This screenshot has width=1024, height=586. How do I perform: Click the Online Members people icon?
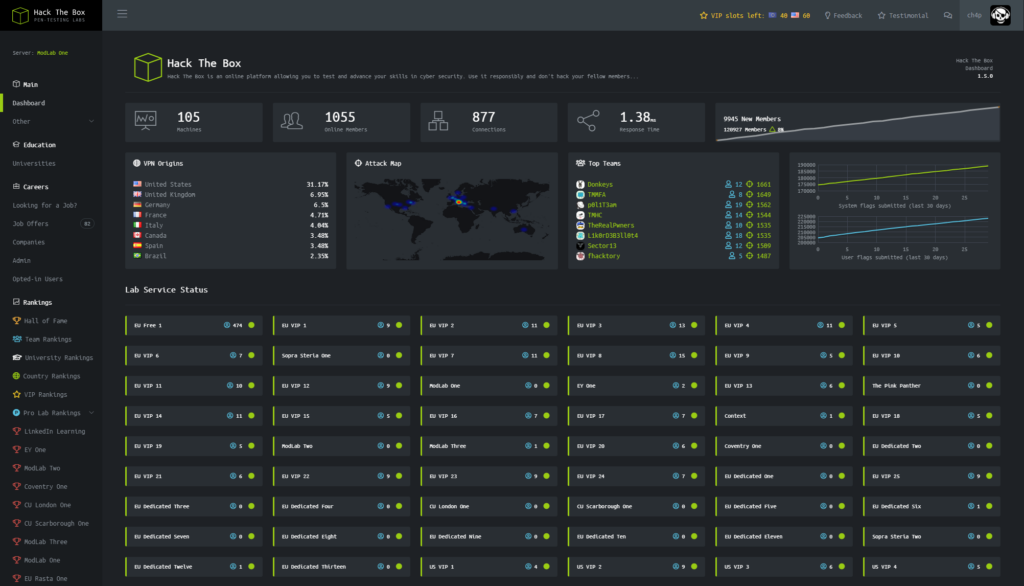pos(292,120)
